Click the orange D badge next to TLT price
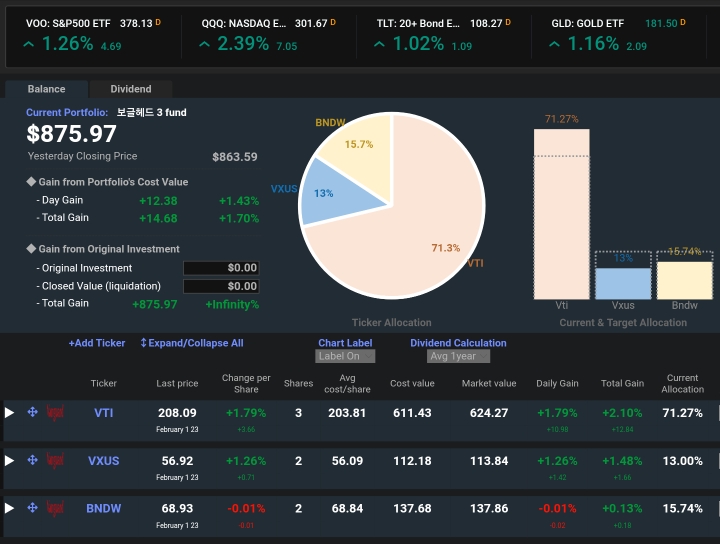Image resolution: width=720 pixels, height=544 pixels. pos(508,22)
